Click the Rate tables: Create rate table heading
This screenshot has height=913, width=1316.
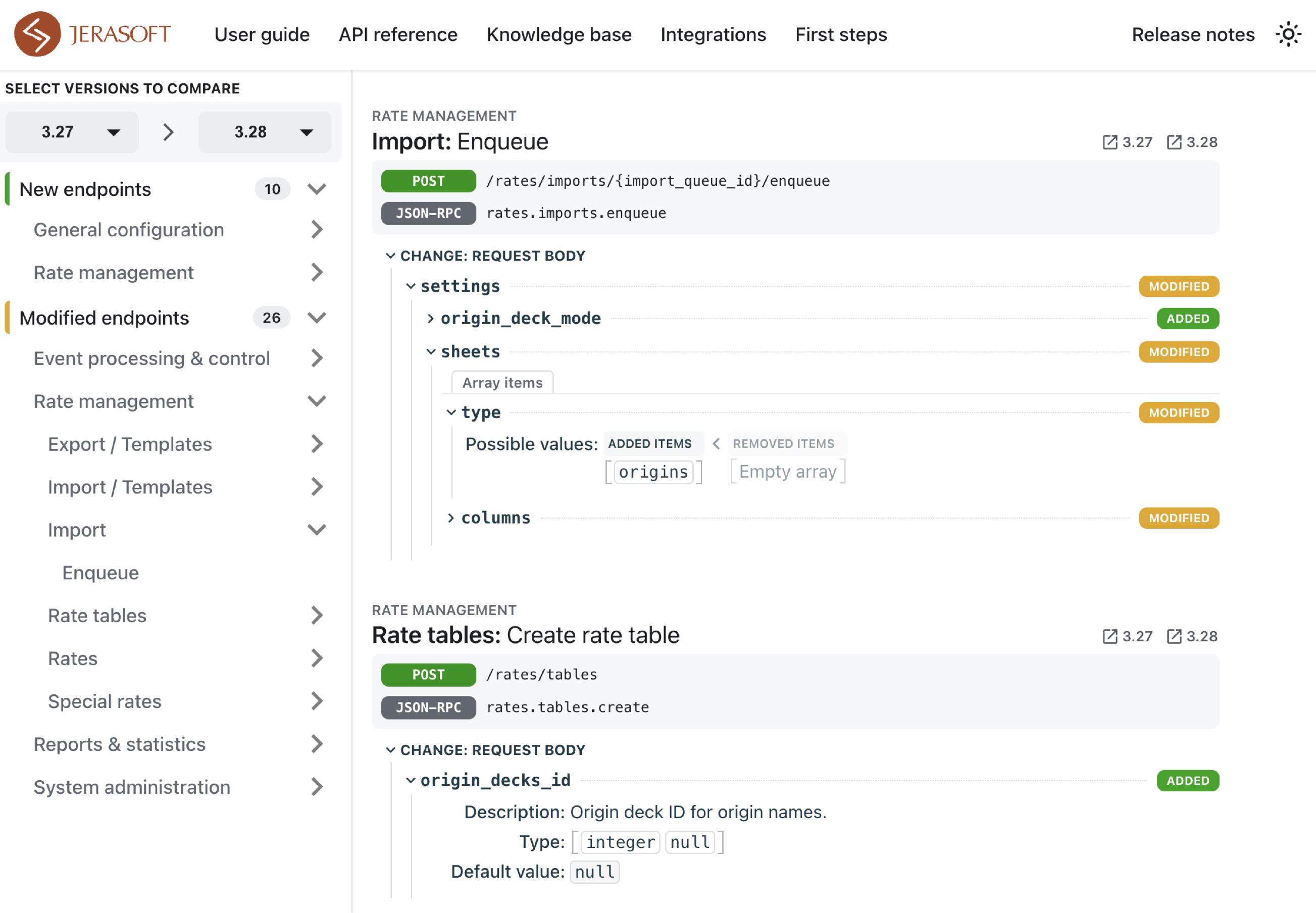(x=526, y=635)
